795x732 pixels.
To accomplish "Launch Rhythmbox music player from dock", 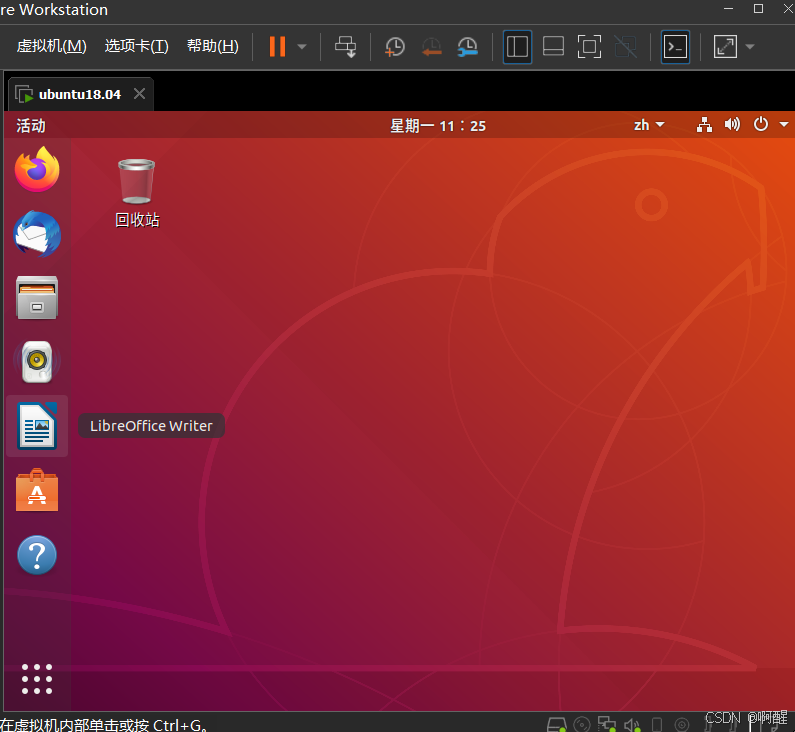I will [x=37, y=362].
